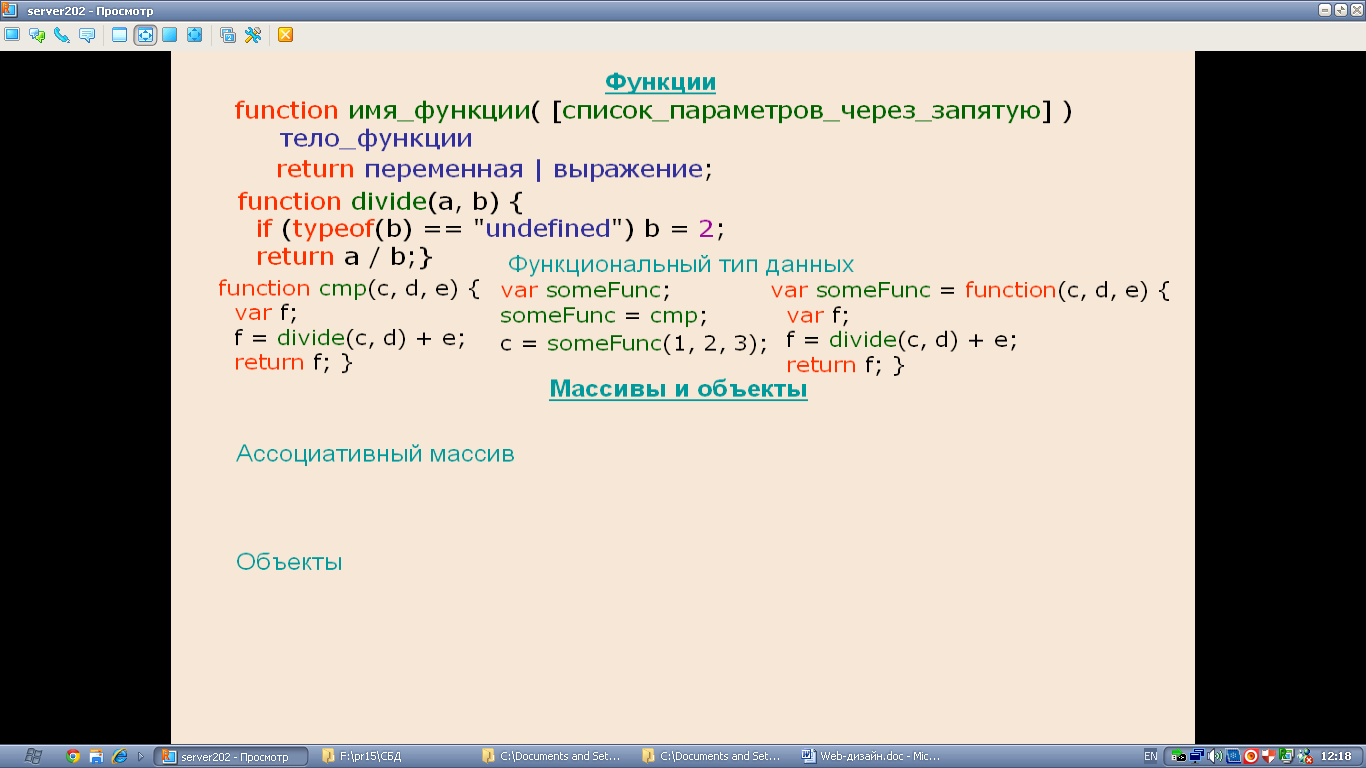Click the green R monitor tray icon
Image resolution: width=1366 pixels, height=768 pixels.
tap(1286, 756)
